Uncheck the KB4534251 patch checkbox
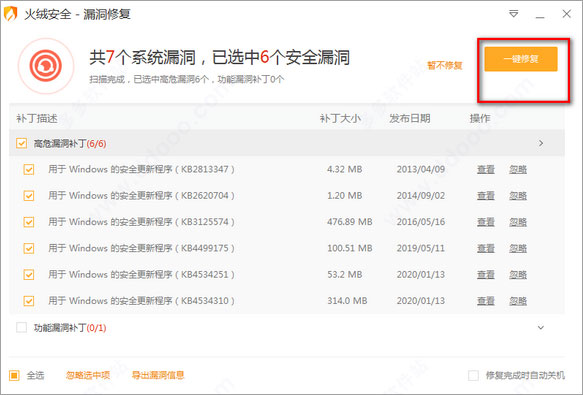583x395 pixels. (29, 274)
